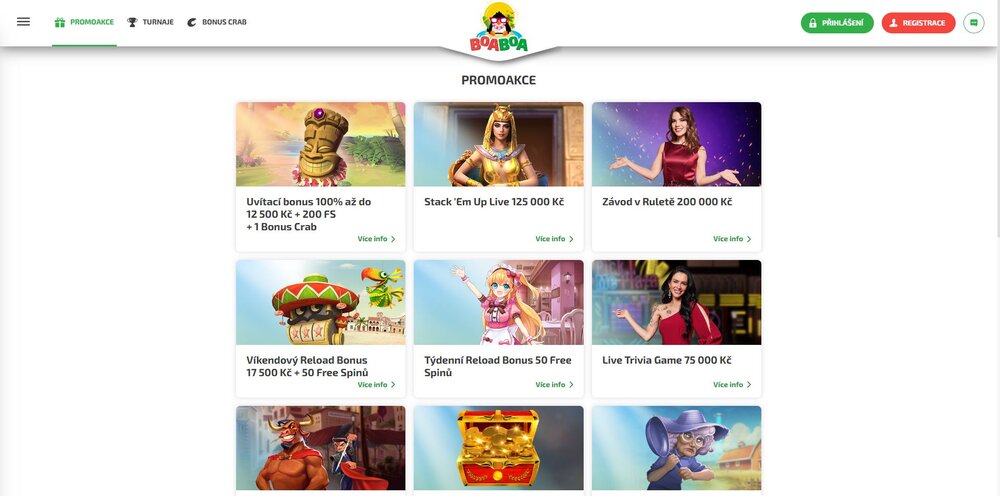Expand Více info for Uvítací bonus
The image size is (1000, 496).
(x=376, y=239)
